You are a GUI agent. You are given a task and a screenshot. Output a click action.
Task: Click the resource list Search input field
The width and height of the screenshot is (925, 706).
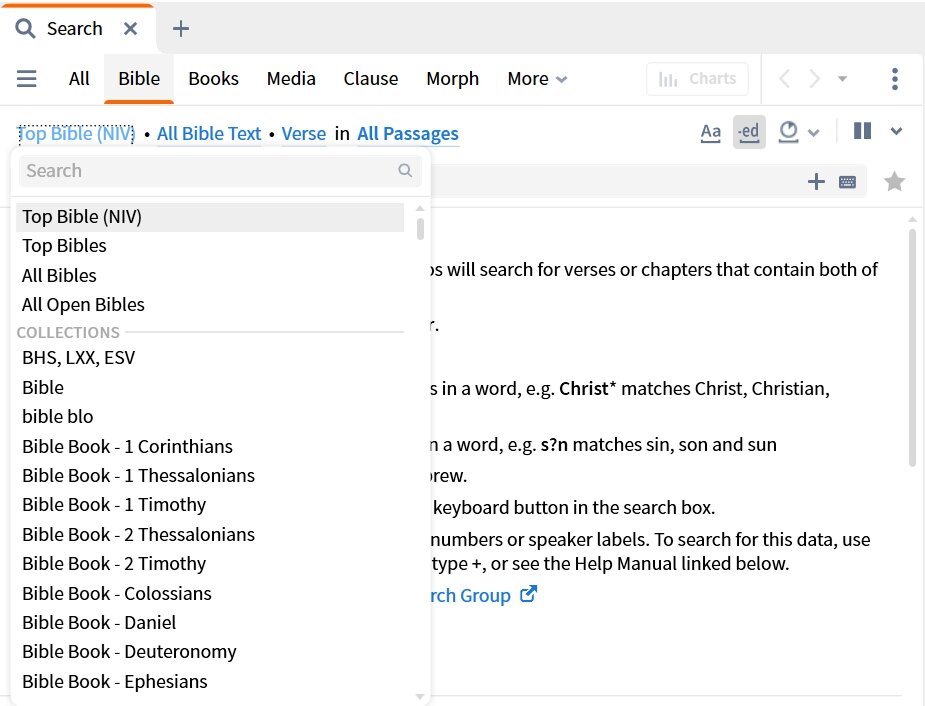(x=208, y=171)
